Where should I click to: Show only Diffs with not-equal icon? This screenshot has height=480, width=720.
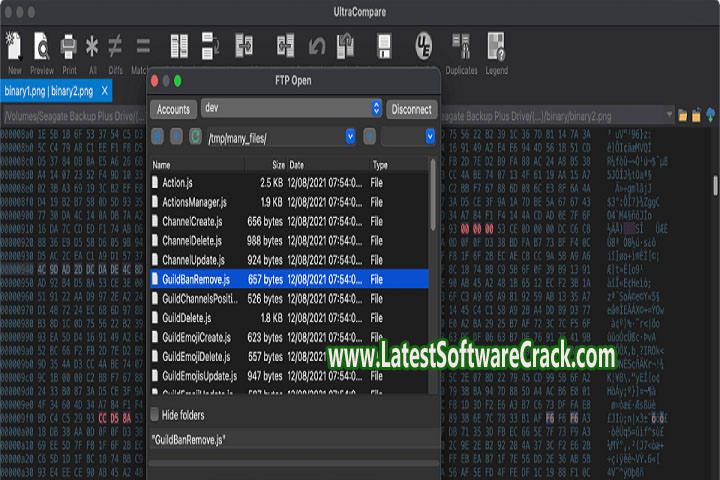pyautogui.click(x=115, y=47)
